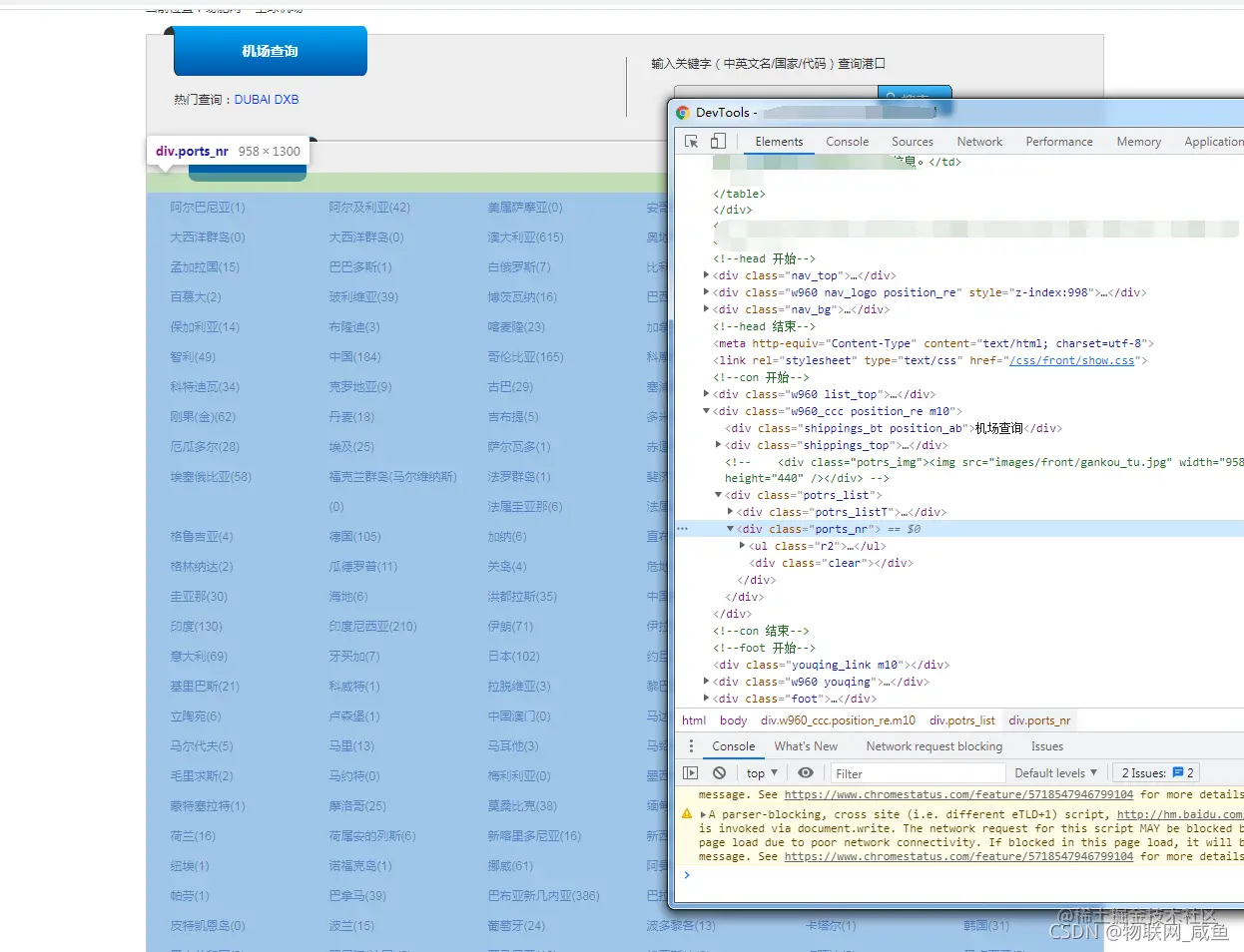Select div.w960_ccc.position_re.m10 breadcrumb
Viewport: 1244px width, 952px height.
[838, 720]
